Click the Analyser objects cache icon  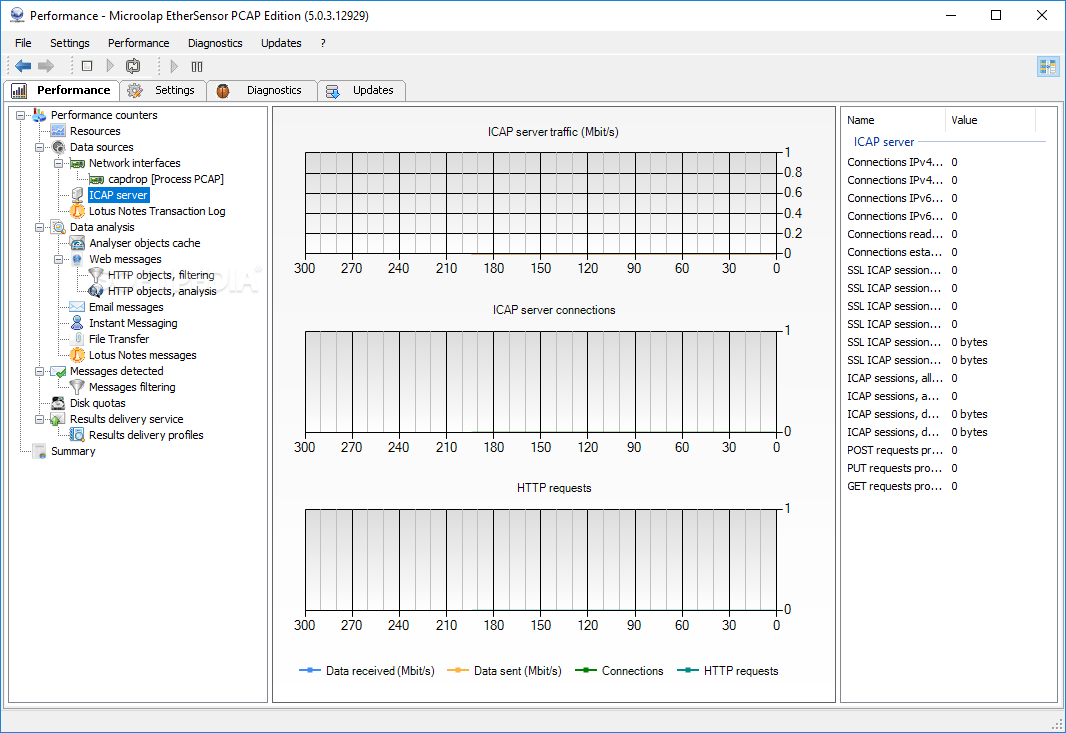tap(78, 243)
